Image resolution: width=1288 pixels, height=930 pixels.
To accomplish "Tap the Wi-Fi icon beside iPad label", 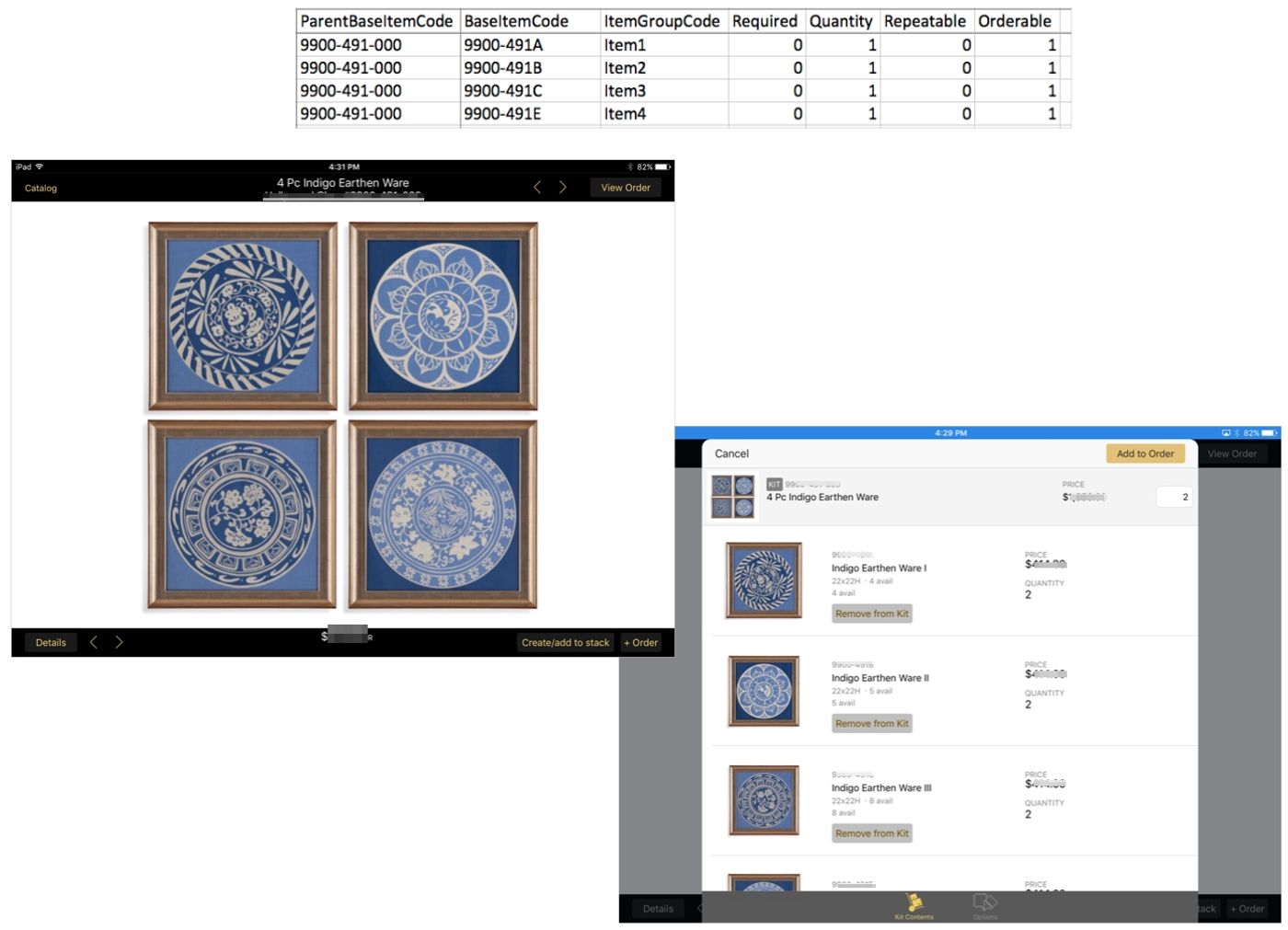I will coord(40,166).
